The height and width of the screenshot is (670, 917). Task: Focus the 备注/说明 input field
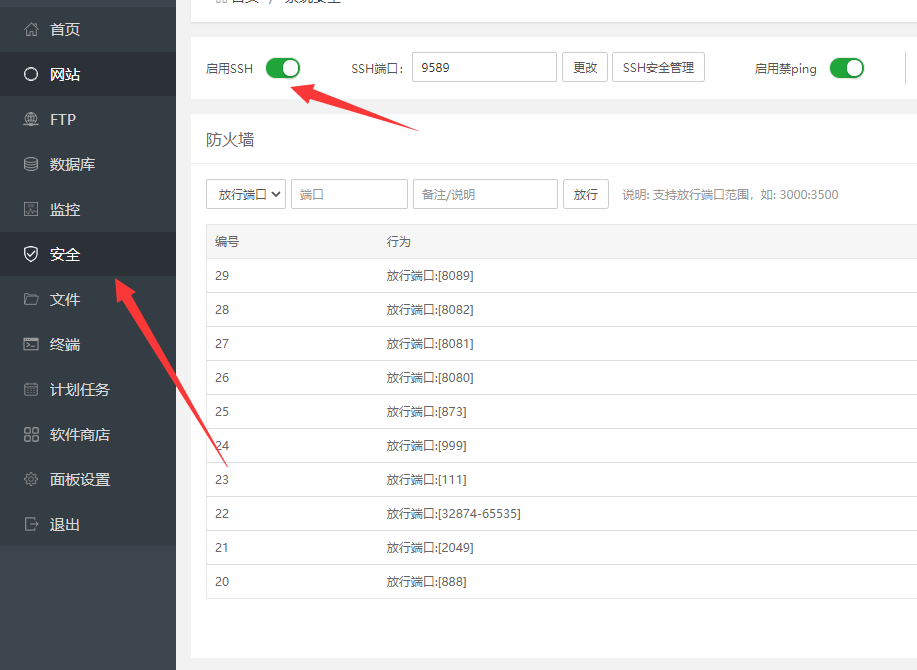click(485, 194)
